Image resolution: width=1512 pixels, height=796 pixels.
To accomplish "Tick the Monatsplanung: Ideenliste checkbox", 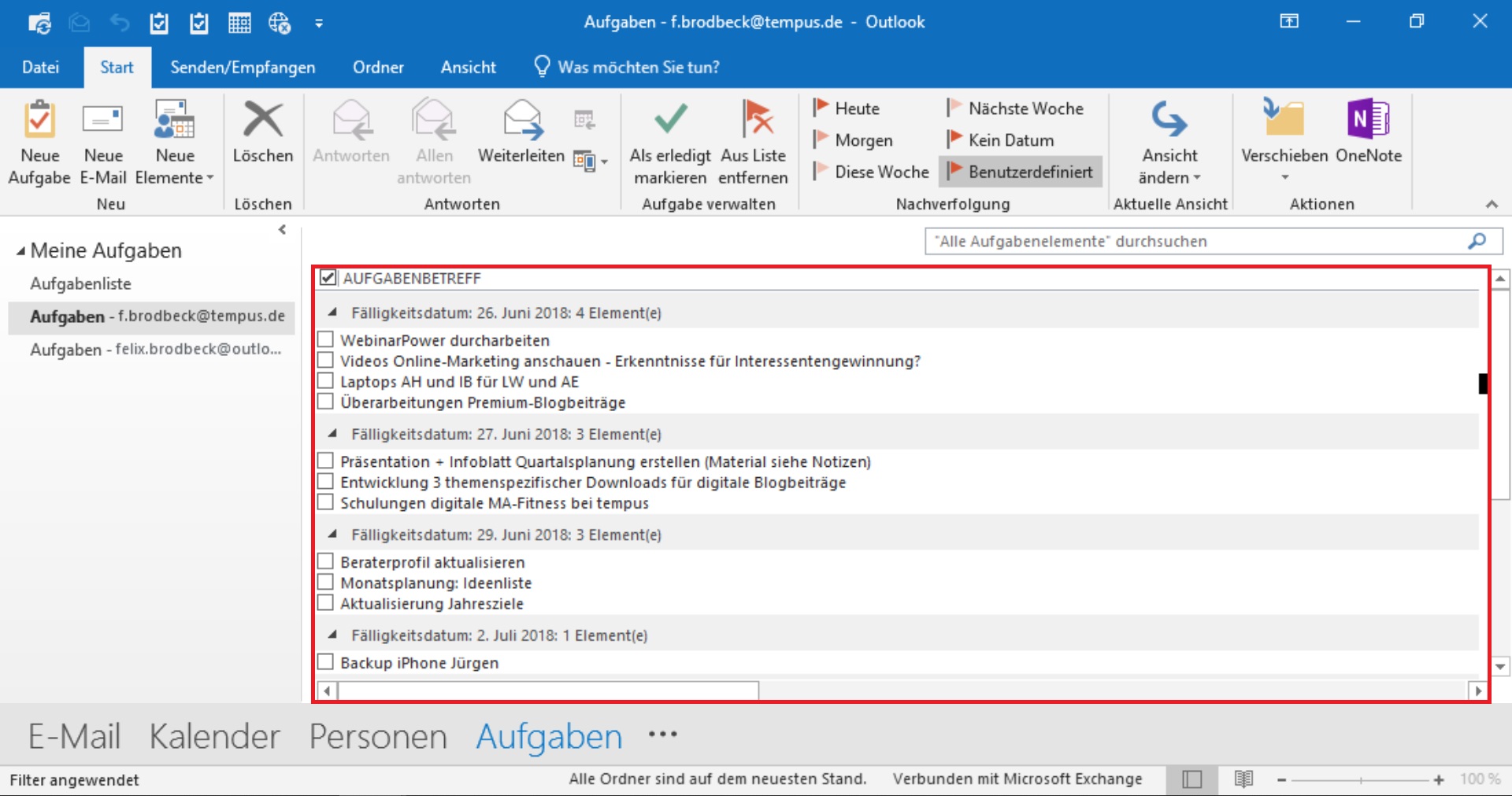I will pyautogui.click(x=325, y=582).
